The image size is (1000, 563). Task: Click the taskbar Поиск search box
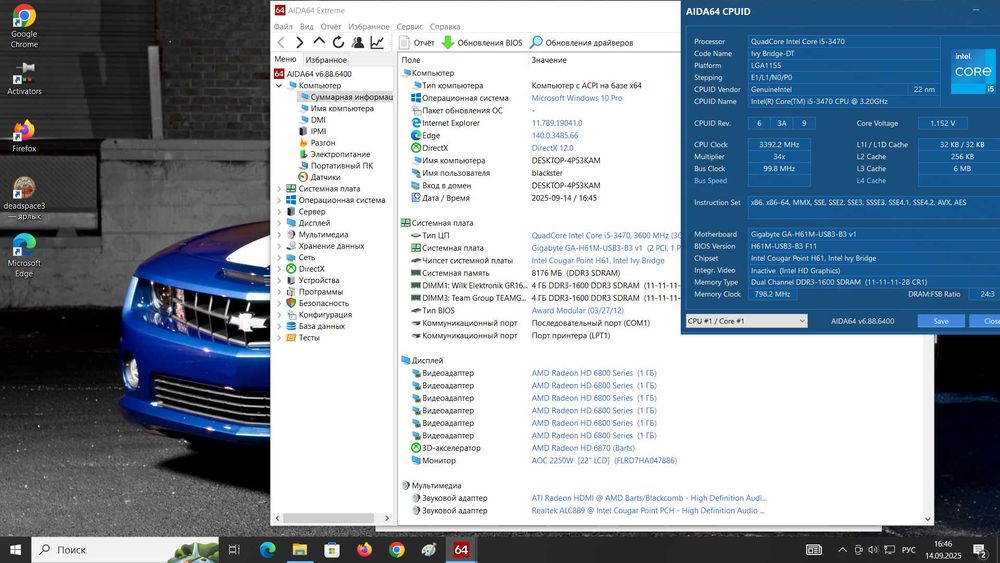click(125, 550)
